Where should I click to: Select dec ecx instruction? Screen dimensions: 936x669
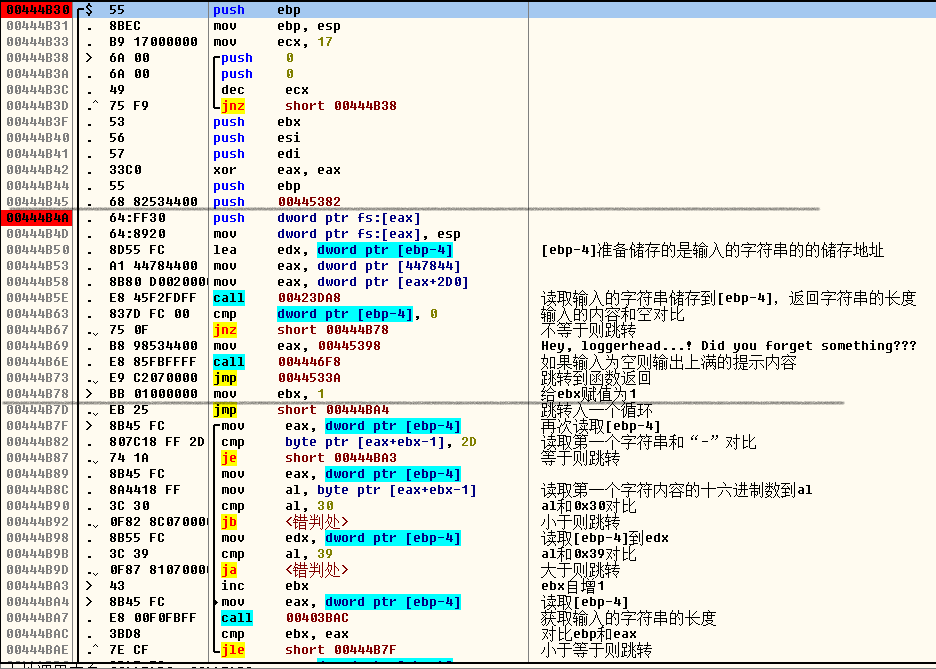tap(264, 90)
